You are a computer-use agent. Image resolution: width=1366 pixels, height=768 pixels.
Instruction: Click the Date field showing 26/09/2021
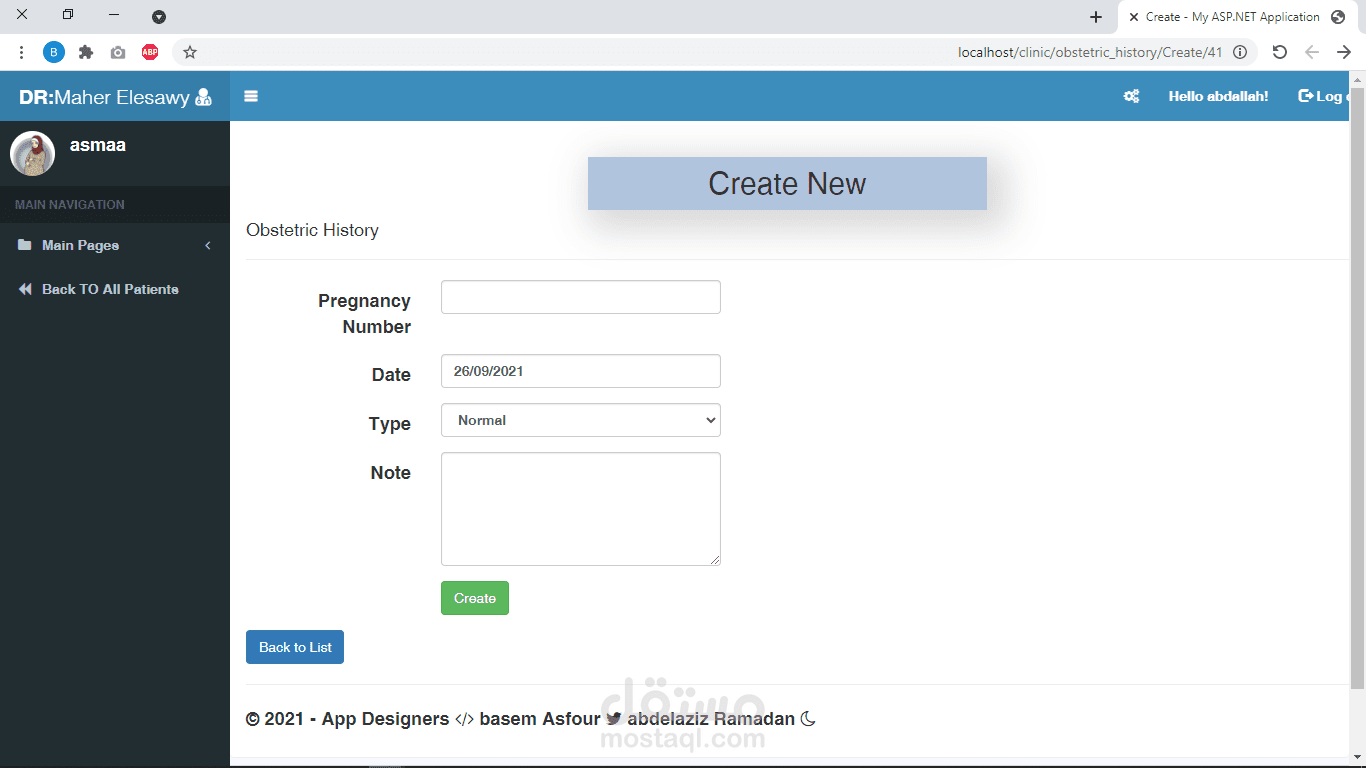point(581,371)
